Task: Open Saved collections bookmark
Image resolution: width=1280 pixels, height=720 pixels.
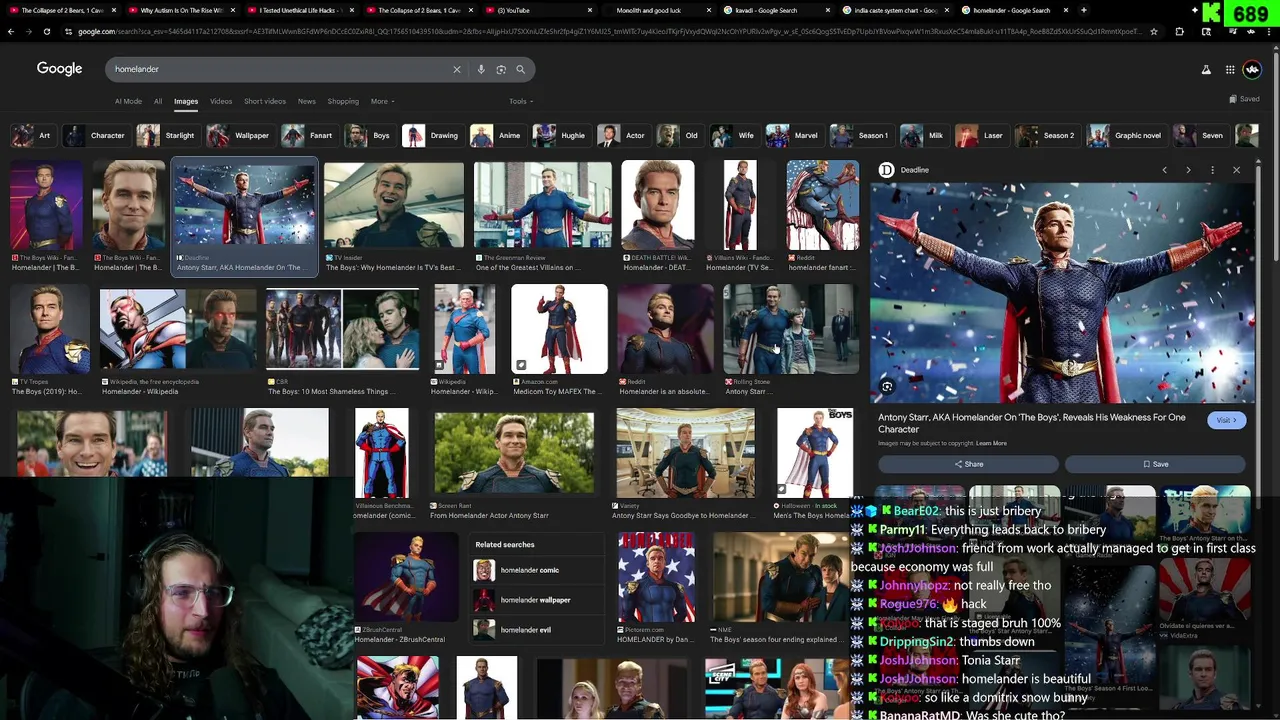Action: (1246, 99)
